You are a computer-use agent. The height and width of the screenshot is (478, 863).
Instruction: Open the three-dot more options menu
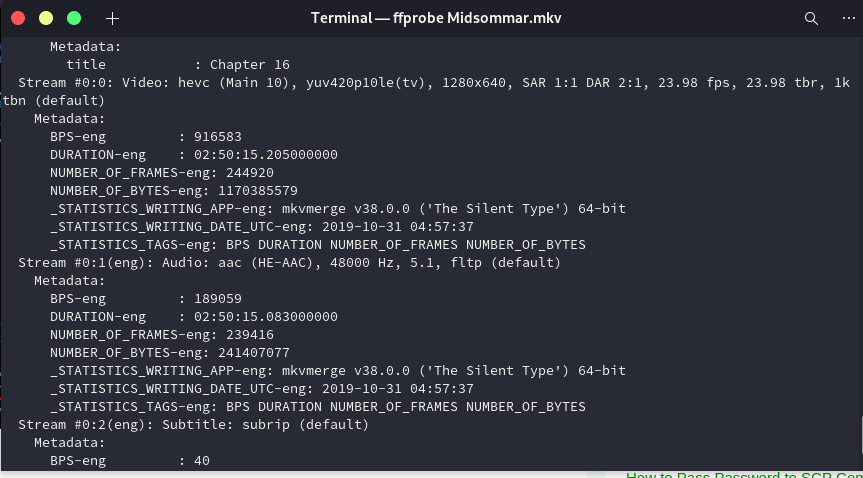point(849,18)
